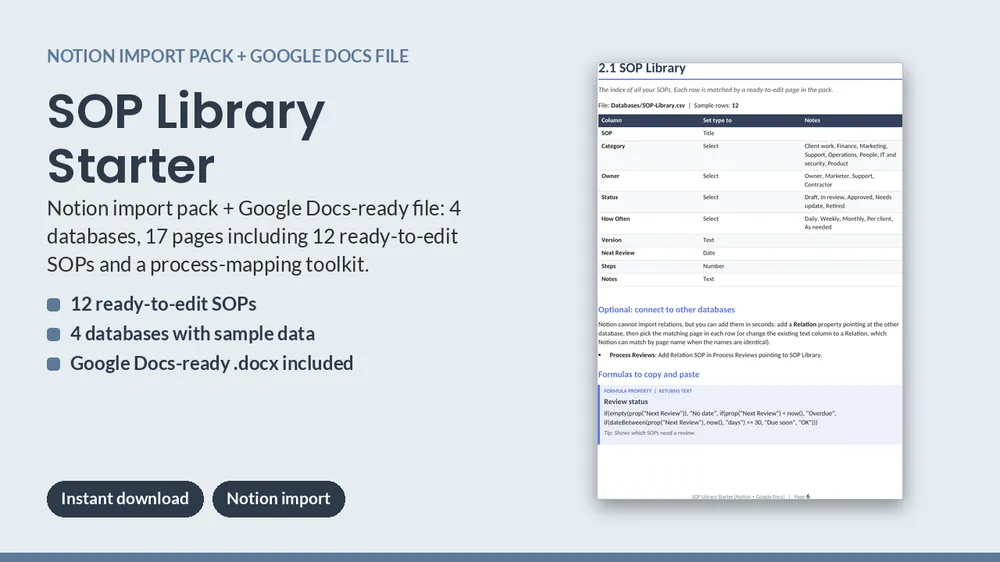The width and height of the screenshot is (1000, 562).
Task: Click the Instant download button
Action: [x=125, y=499]
